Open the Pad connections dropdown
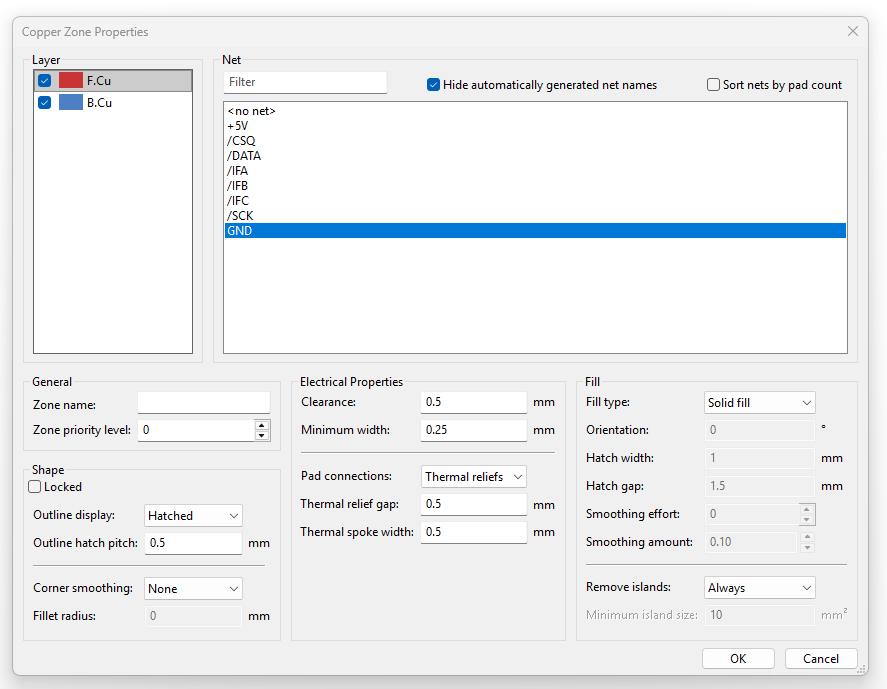 point(474,477)
